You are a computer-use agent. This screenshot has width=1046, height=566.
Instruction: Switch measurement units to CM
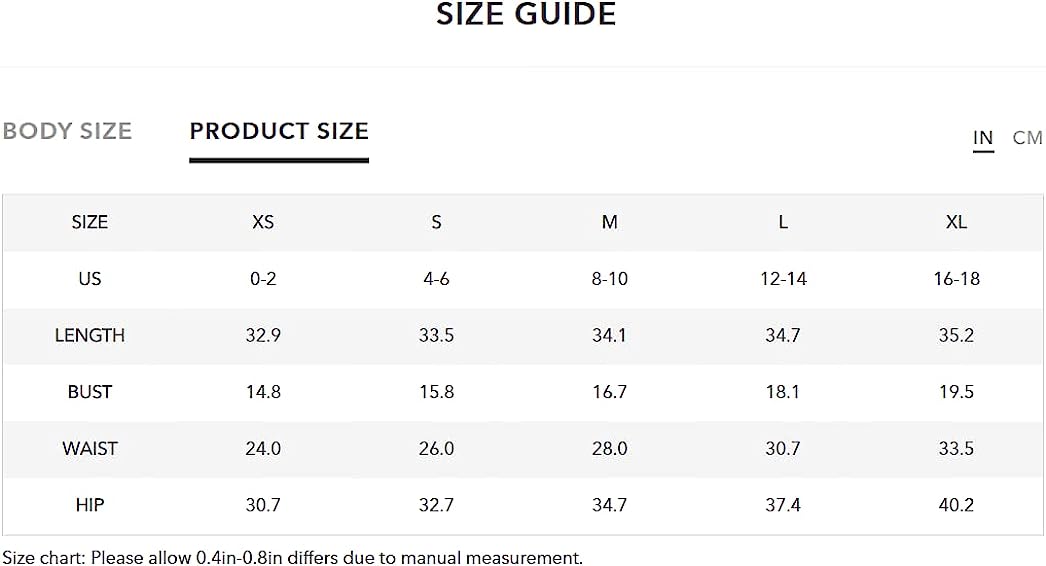(1027, 137)
